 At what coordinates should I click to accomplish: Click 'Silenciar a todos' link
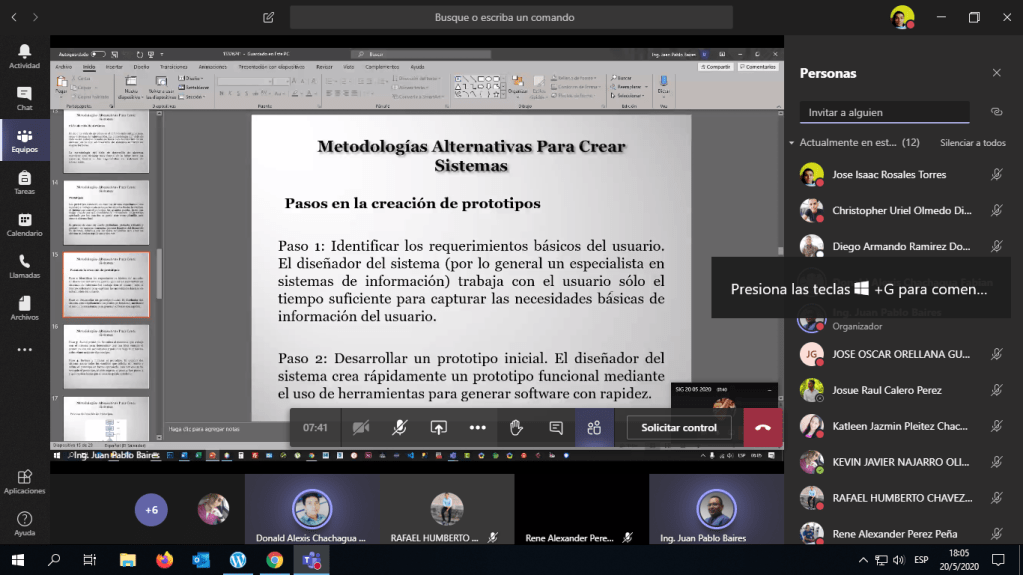[972, 143]
